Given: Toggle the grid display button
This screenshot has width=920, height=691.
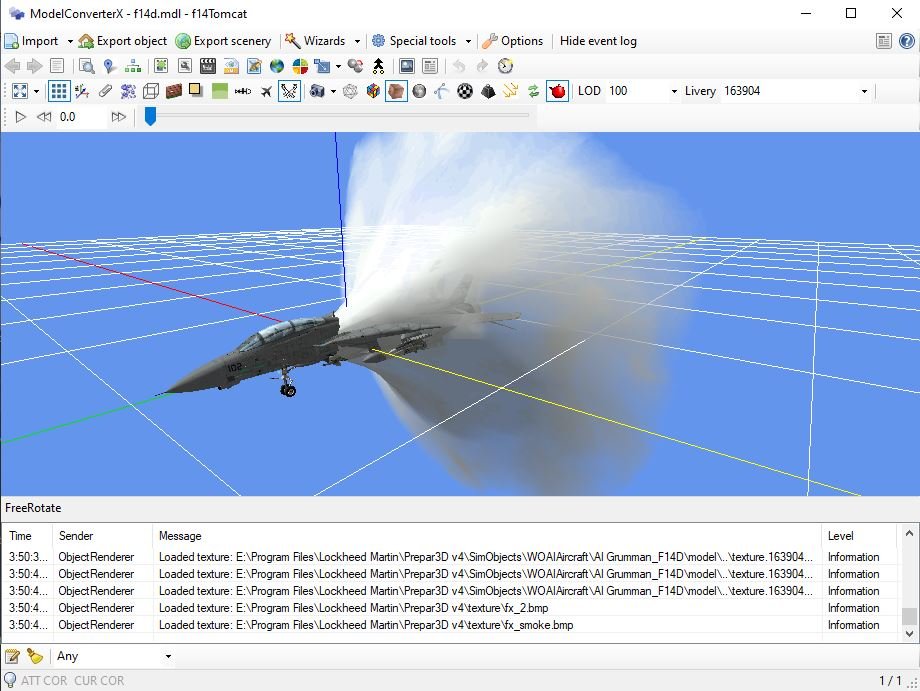Looking at the screenshot, I should coord(59,91).
